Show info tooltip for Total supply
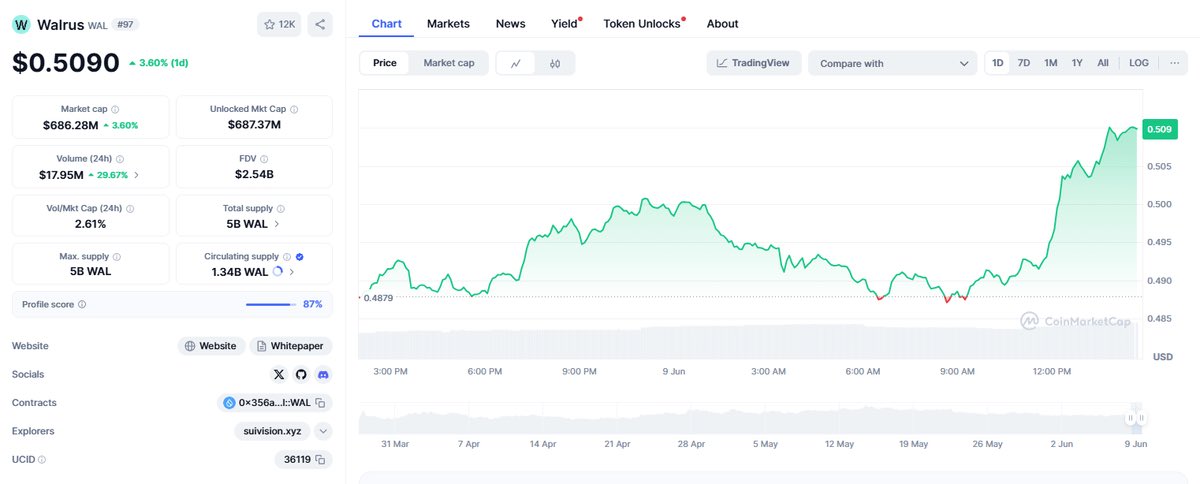The width and height of the screenshot is (1200, 484). point(281,208)
